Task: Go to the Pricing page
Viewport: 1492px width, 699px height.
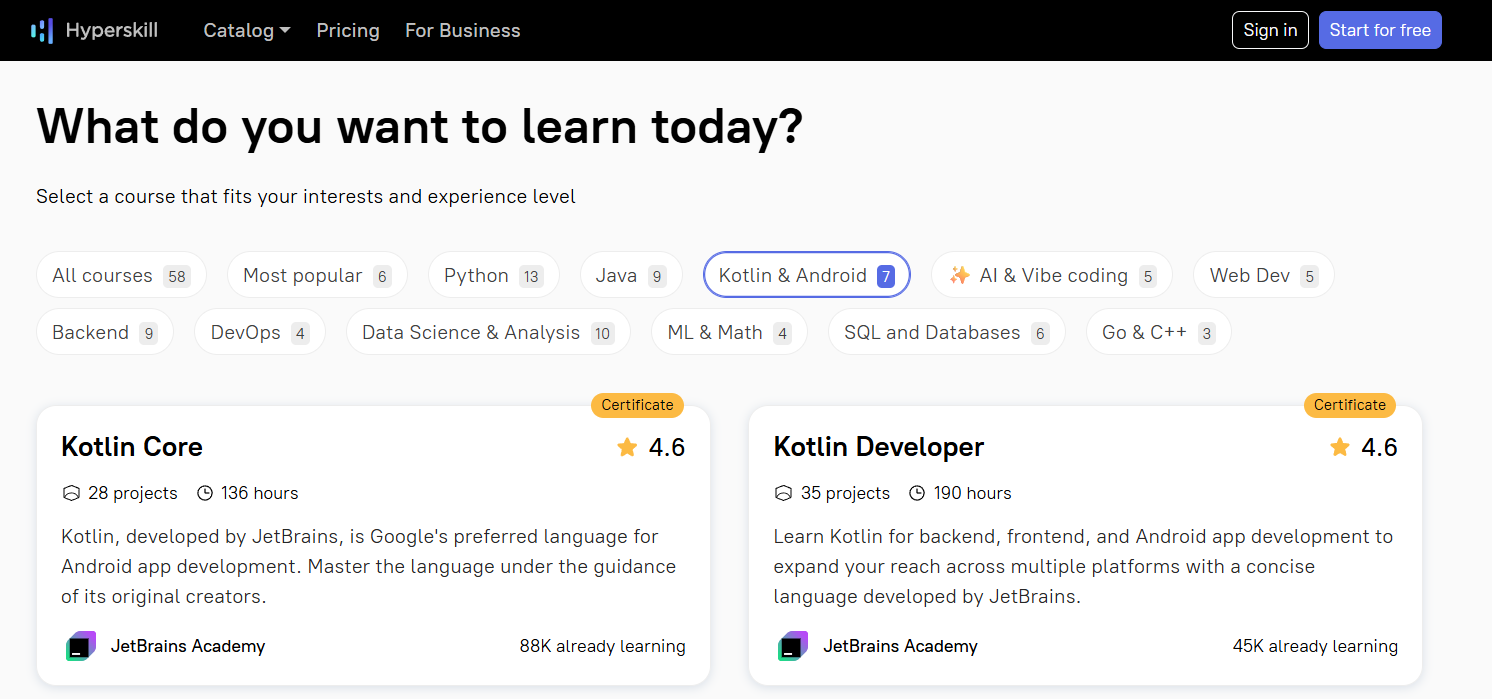Action: click(x=348, y=30)
